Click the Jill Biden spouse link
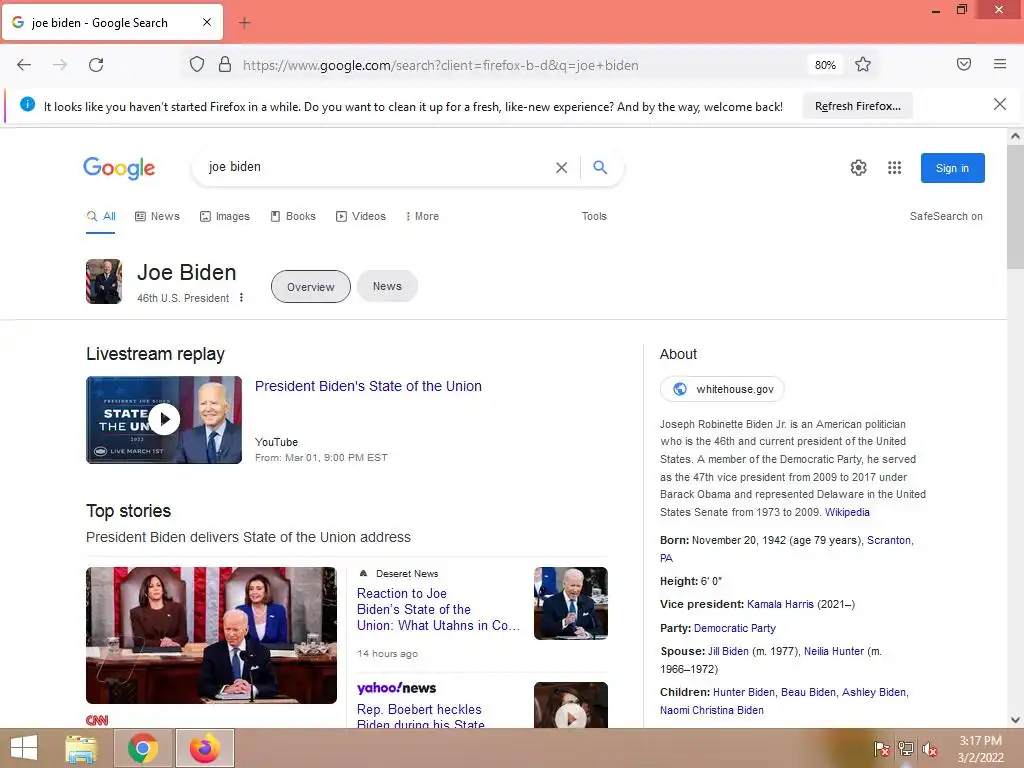Viewport: 1024px width, 768px height. 728,651
